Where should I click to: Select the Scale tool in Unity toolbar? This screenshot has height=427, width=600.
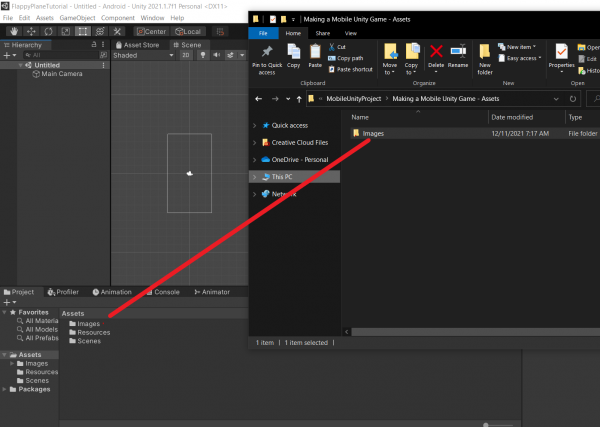(65, 31)
